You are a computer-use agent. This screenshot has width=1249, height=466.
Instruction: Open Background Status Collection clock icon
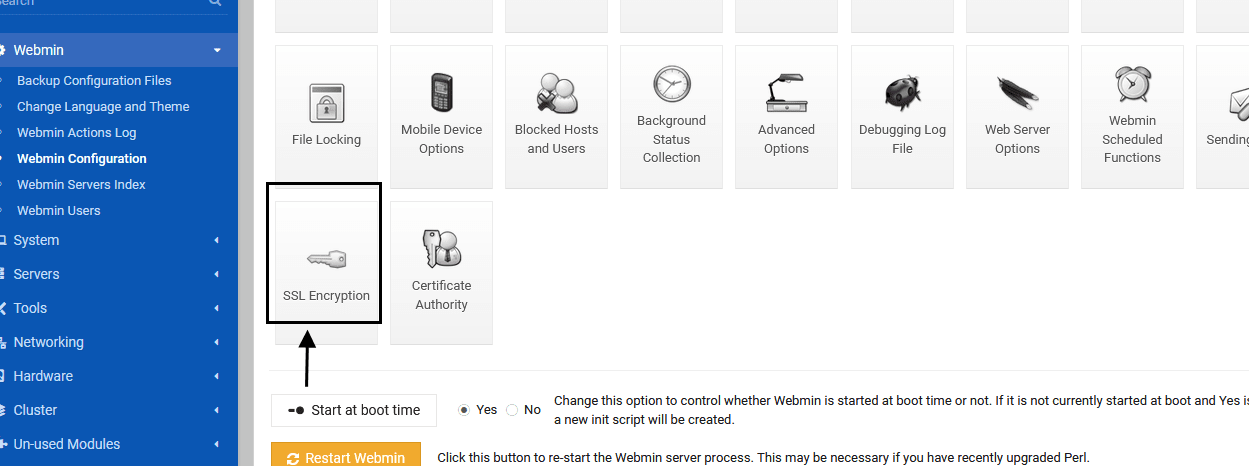click(x=671, y=85)
